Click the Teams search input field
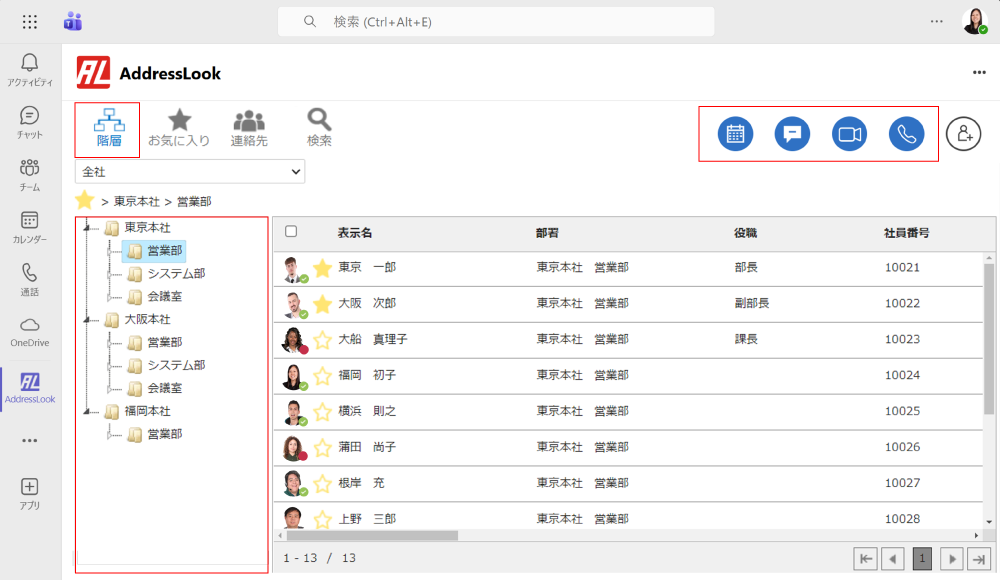 (496, 22)
